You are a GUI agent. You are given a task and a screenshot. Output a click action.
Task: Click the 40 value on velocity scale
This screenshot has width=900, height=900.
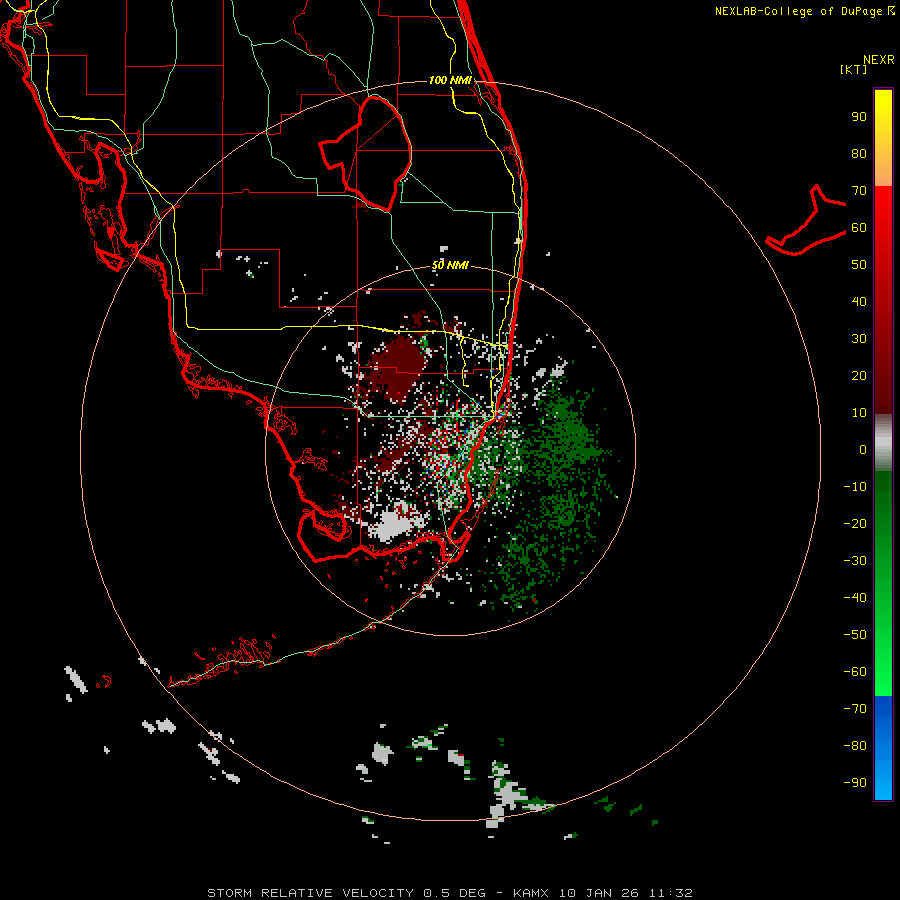859,301
